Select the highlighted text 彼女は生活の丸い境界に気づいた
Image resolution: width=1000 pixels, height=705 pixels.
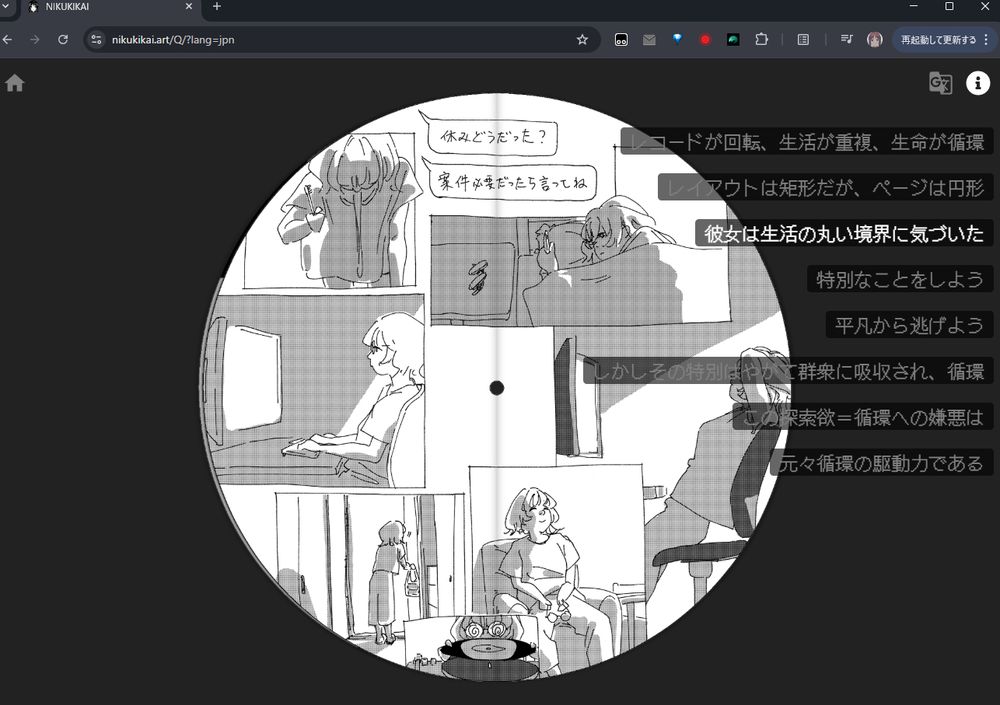coord(844,233)
